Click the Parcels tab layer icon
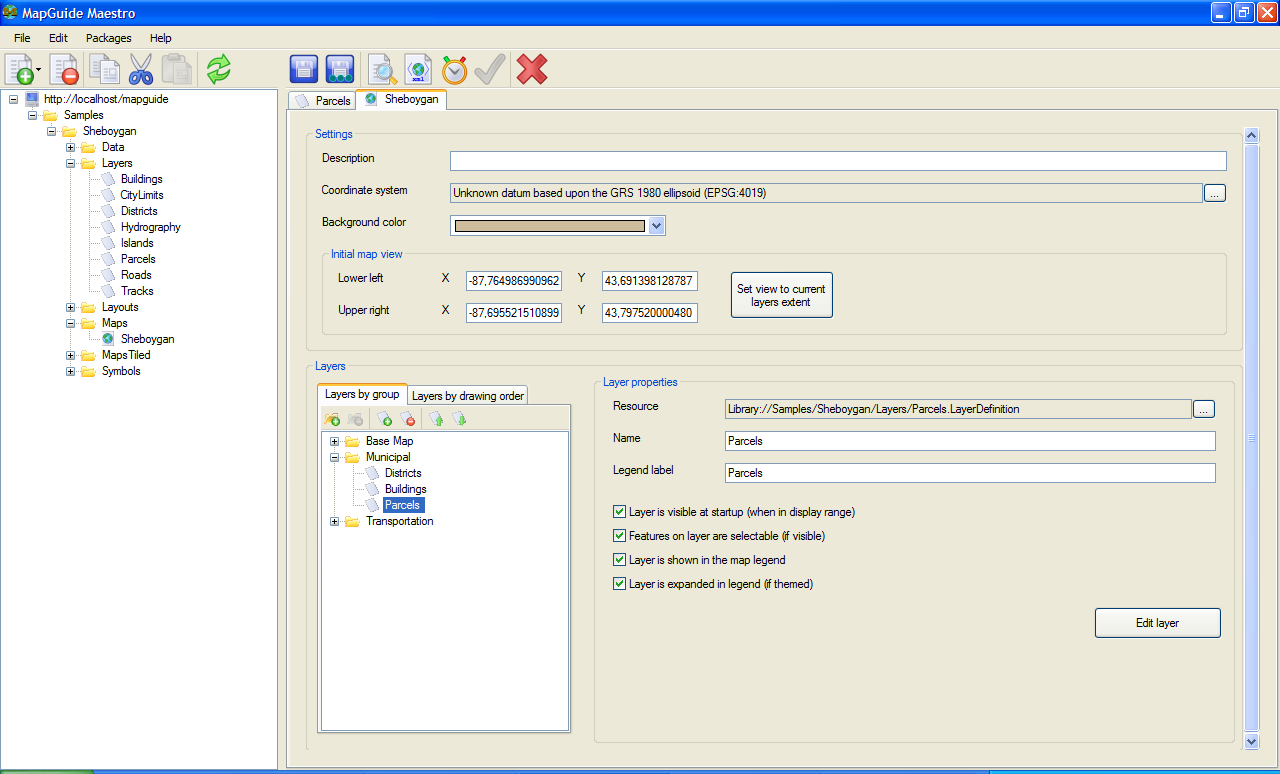 302,100
